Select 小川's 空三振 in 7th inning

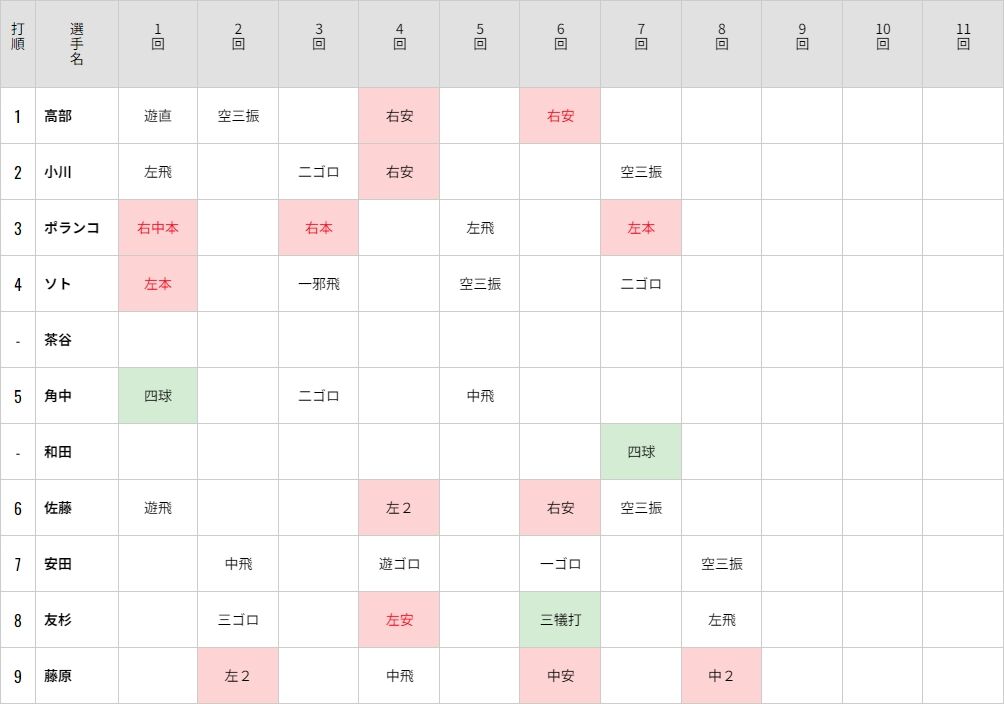click(x=641, y=172)
